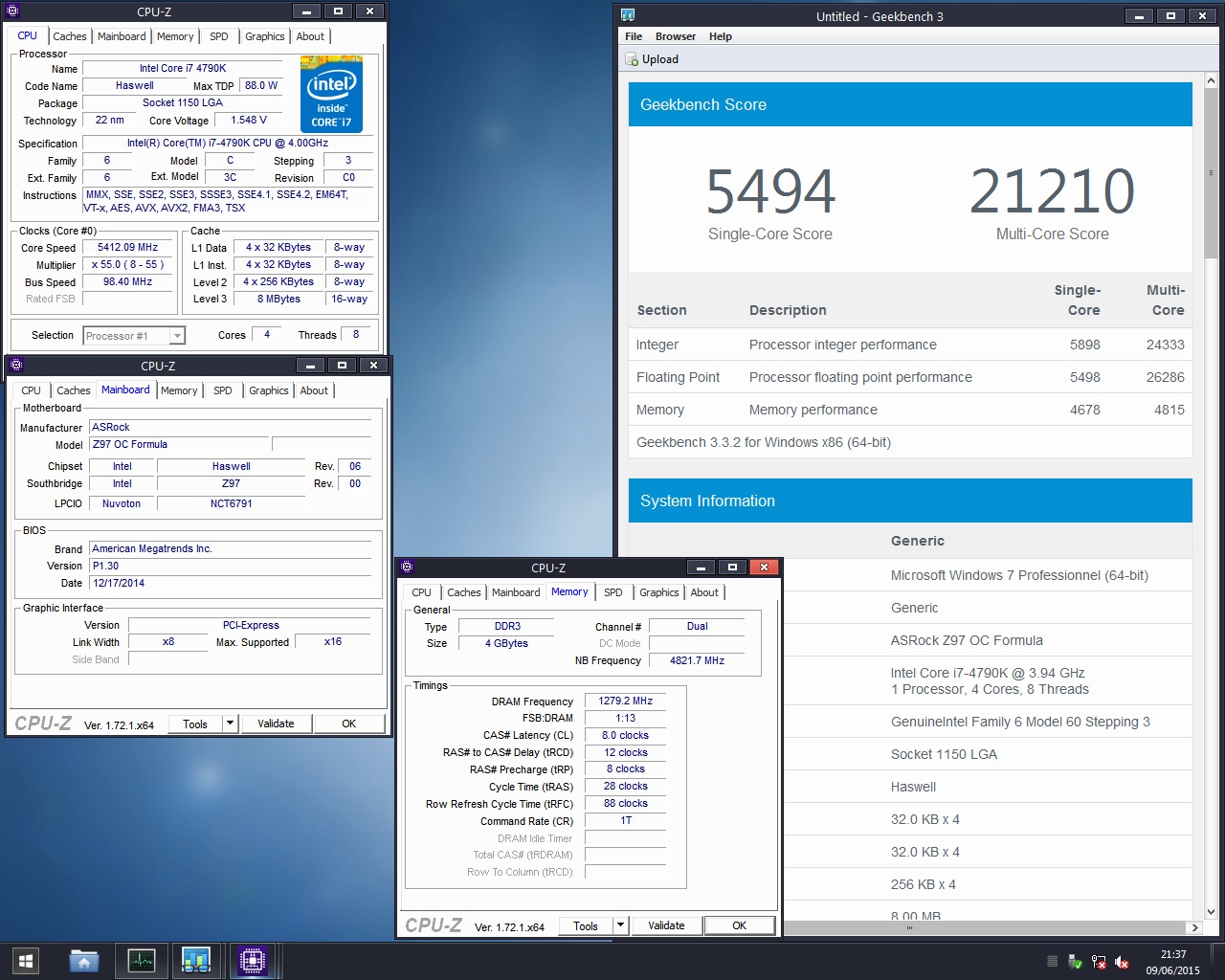
Task: Click the Geekbench vertical scrollbar thumb
Action: pyautogui.click(x=1211, y=172)
